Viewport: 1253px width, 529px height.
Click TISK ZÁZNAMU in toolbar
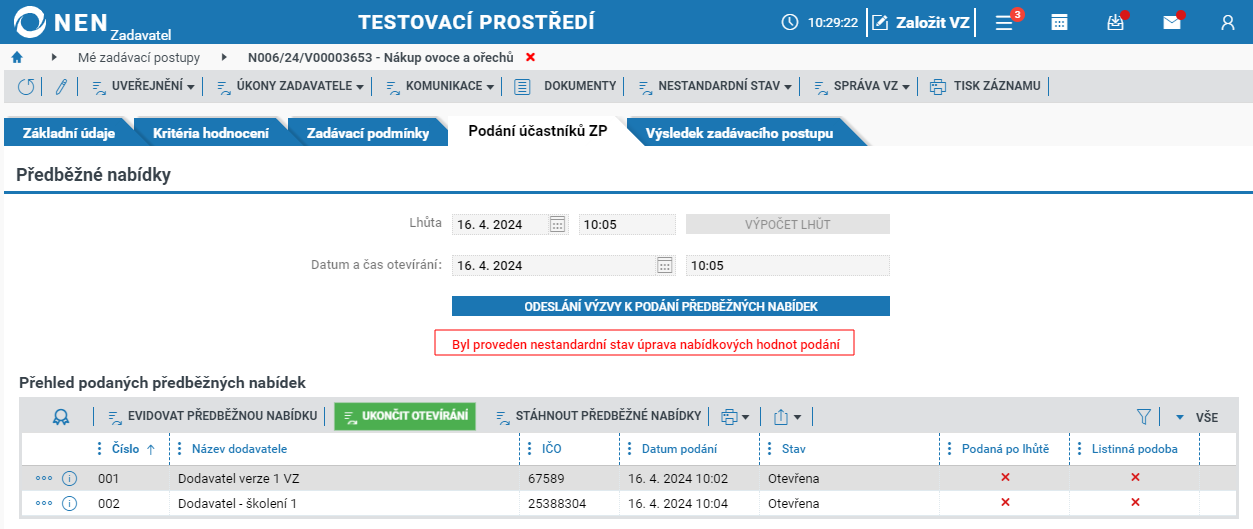tap(985, 87)
